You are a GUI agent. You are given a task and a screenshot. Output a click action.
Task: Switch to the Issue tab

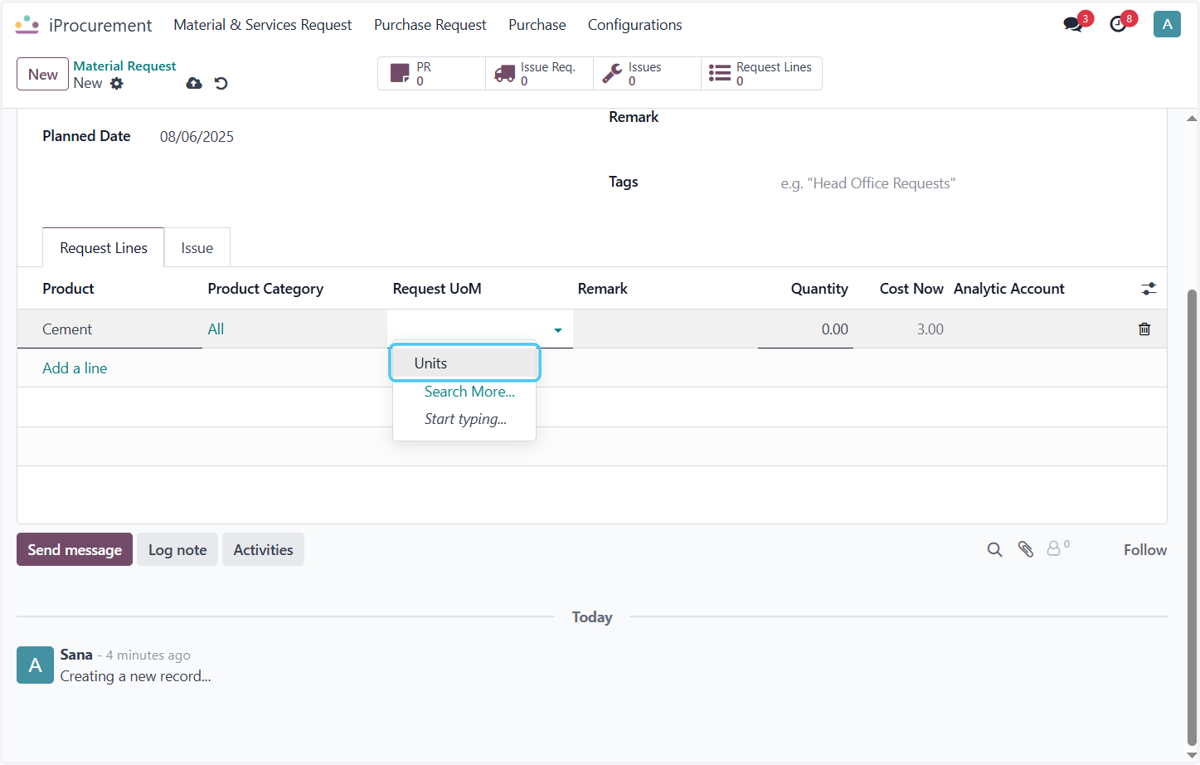(x=197, y=248)
